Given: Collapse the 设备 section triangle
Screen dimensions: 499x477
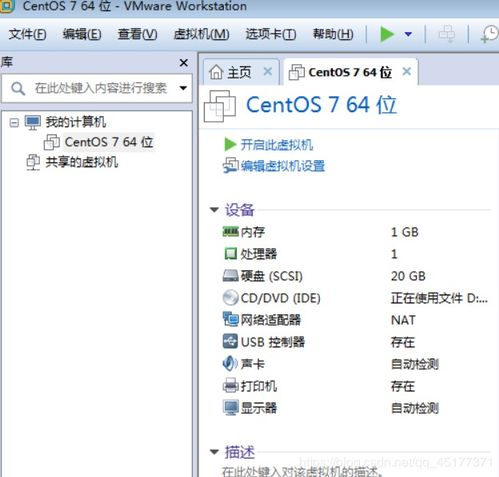Looking at the screenshot, I should tap(214, 210).
